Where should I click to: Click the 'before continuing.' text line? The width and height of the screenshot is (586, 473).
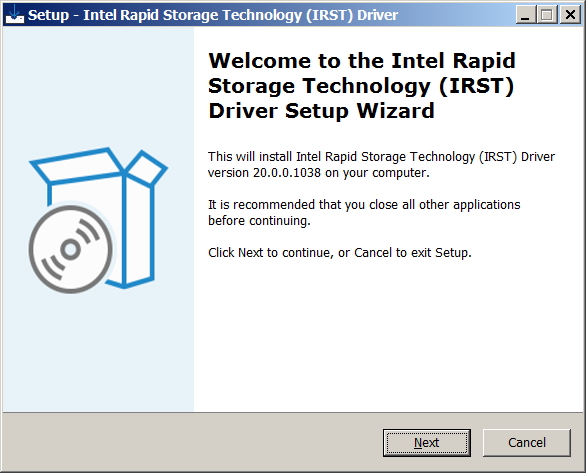click(259, 221)
